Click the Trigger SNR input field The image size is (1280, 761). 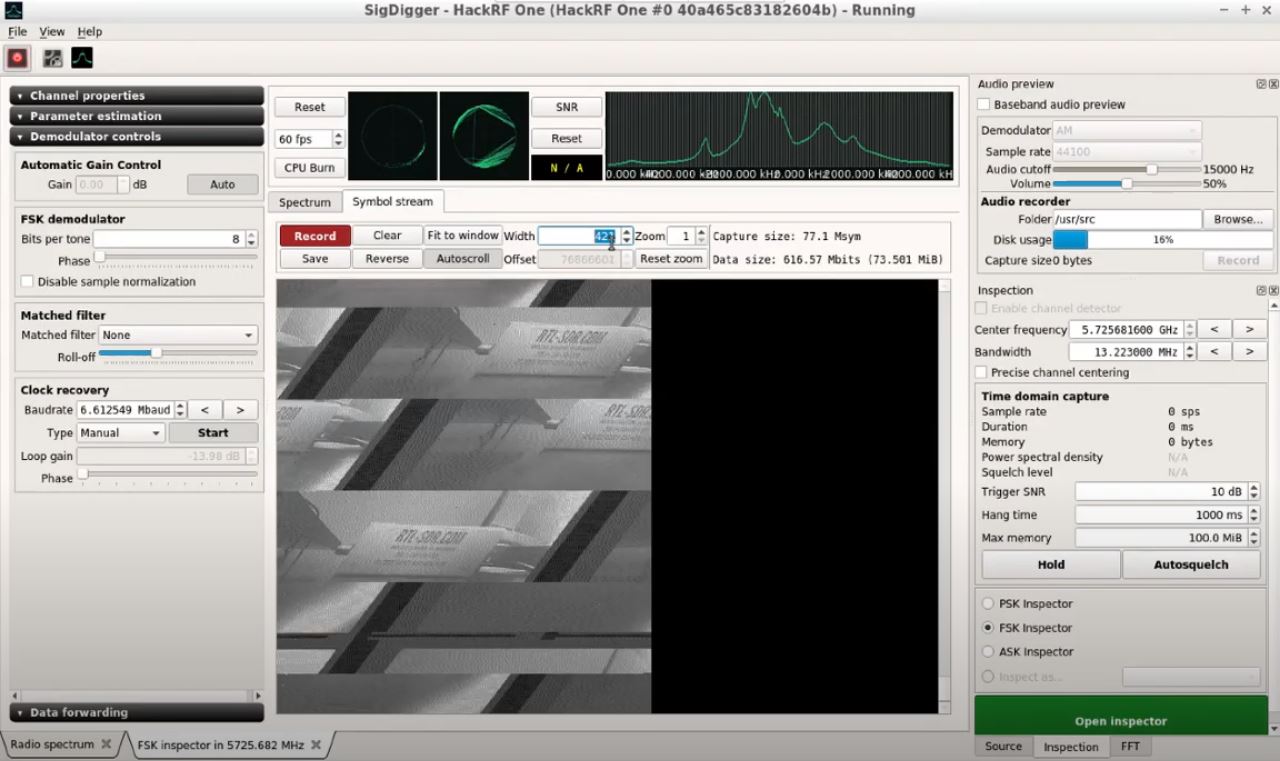pyautogui.click(x=1160, y=492)
